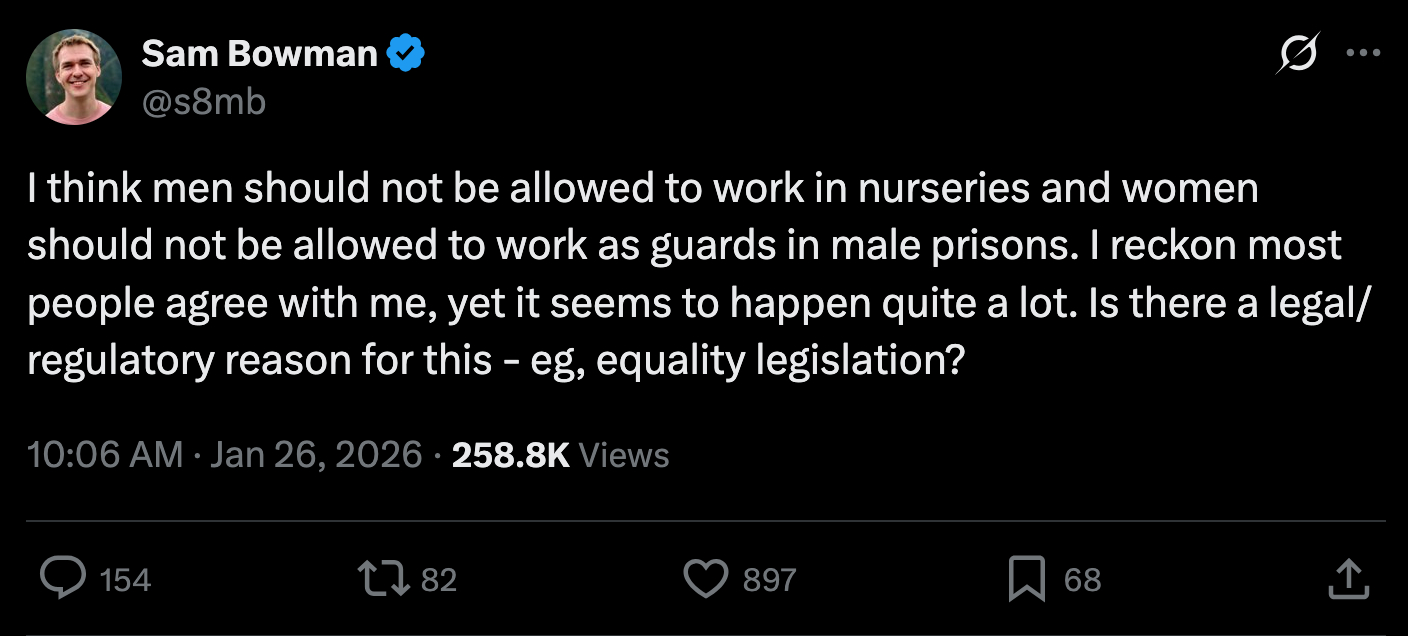Viewport: 1408px width, 636px height.
Task: Click the 82 reposts count
Action: (x=438, y=580)
